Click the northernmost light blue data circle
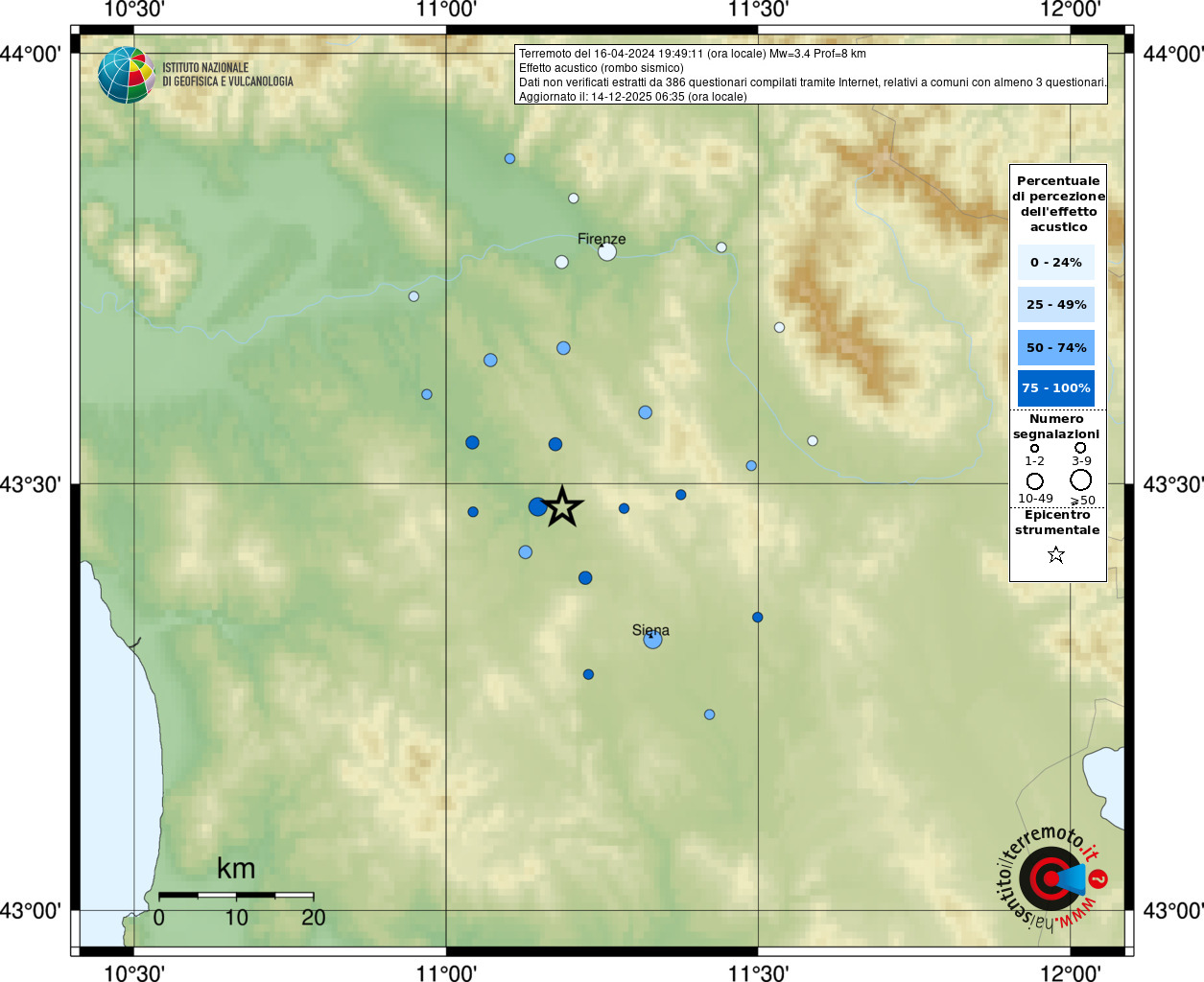 pos(509,158)
